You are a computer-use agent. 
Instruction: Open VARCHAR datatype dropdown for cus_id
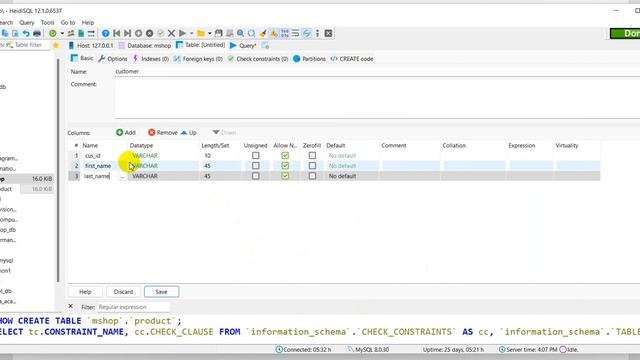pos(145,156)
